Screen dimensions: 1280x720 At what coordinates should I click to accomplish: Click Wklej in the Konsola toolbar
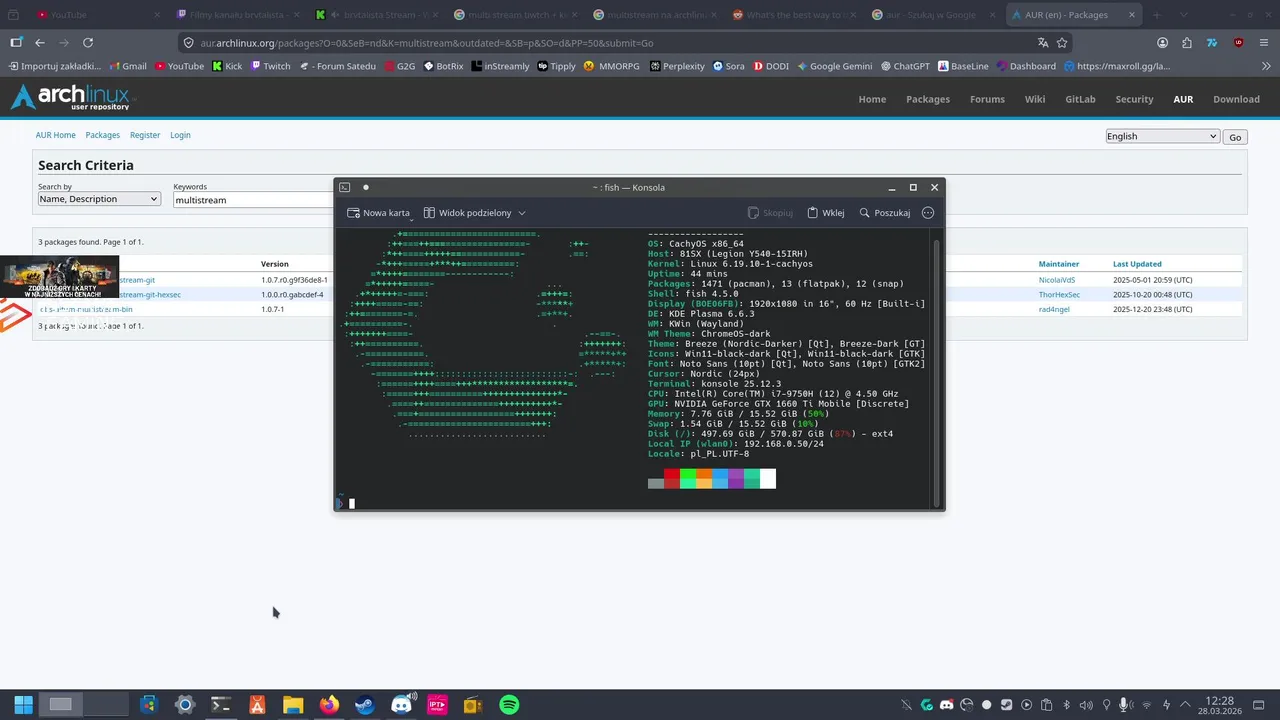pos(826,213)
